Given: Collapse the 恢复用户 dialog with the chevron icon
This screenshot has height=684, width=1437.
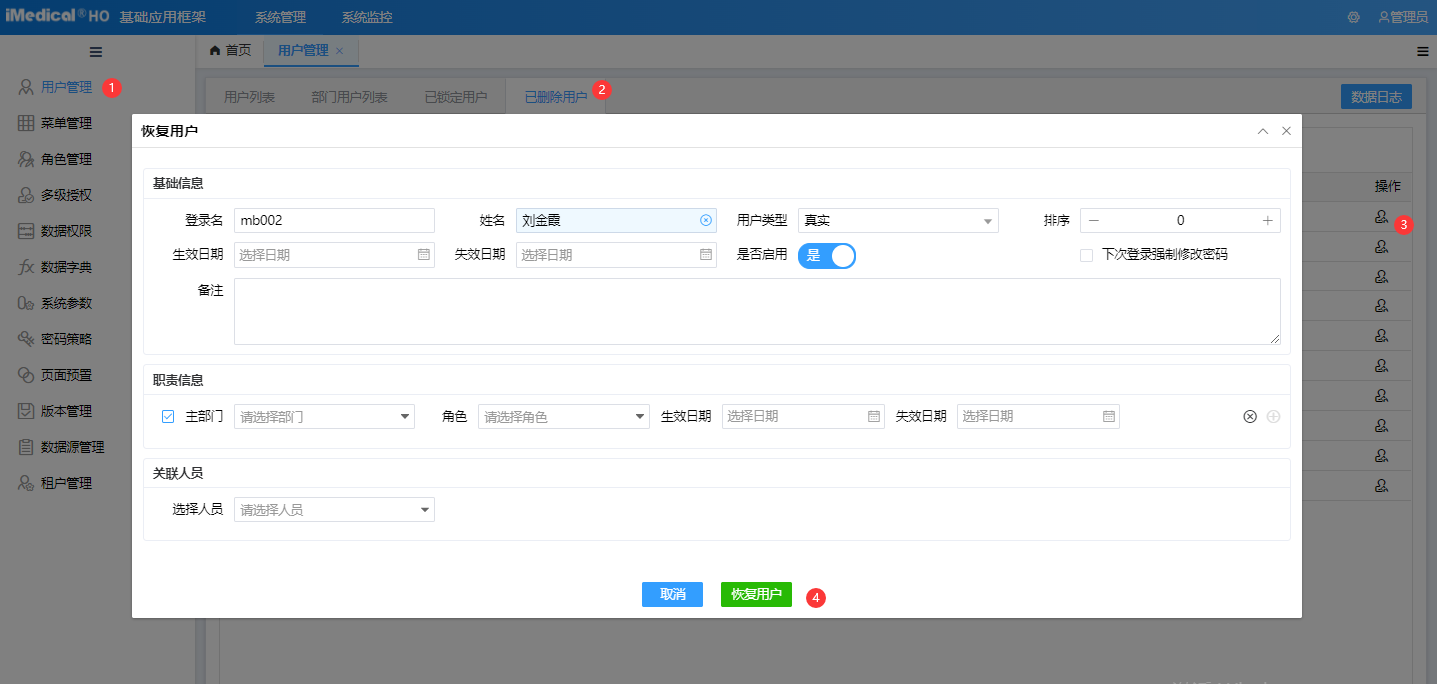Looking at the screenshot, I should (1263, 131).
